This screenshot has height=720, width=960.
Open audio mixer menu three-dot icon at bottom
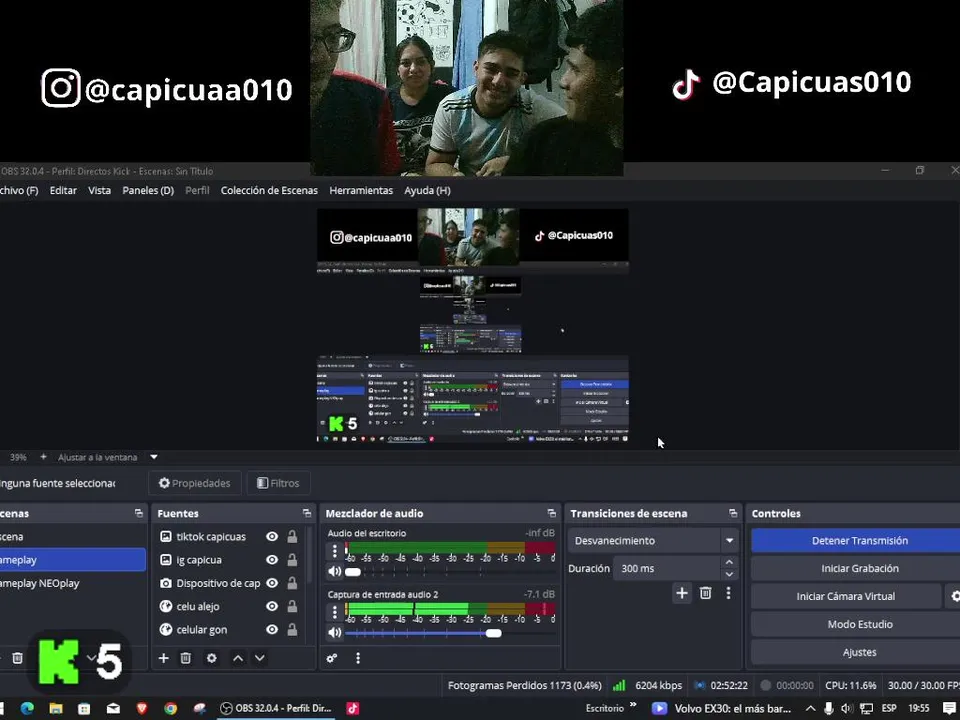358,658
